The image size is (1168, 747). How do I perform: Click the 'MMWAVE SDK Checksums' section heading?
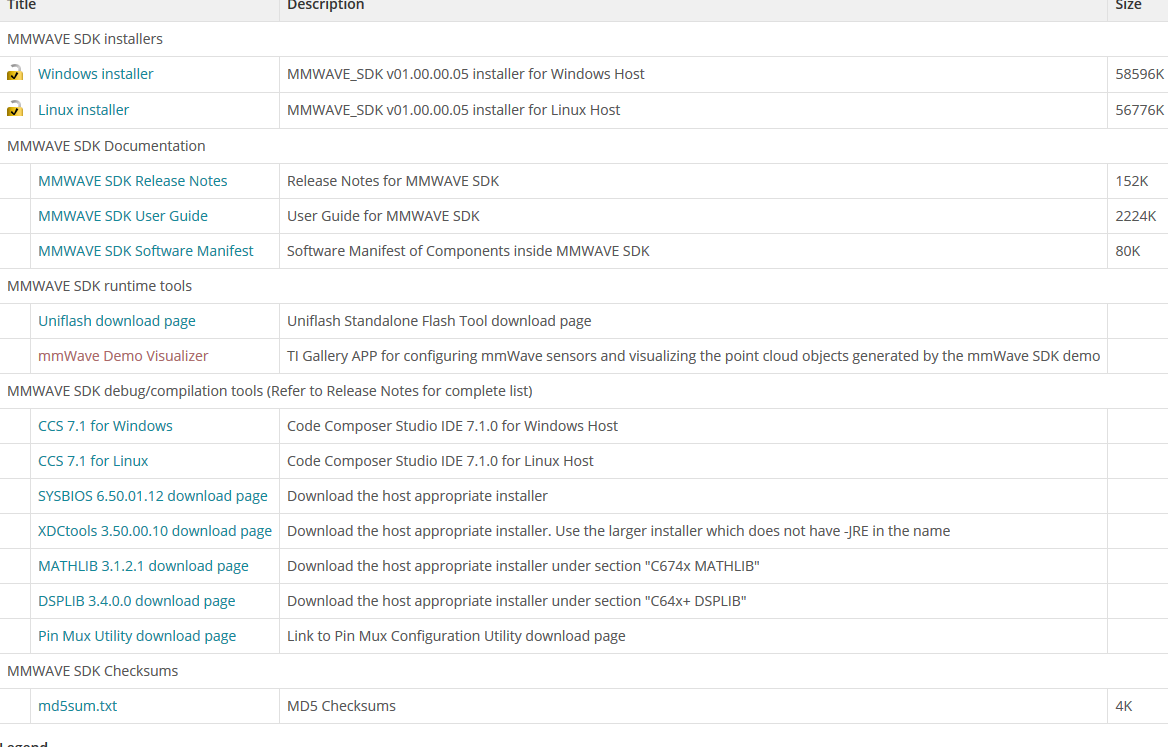pos(92,671)
